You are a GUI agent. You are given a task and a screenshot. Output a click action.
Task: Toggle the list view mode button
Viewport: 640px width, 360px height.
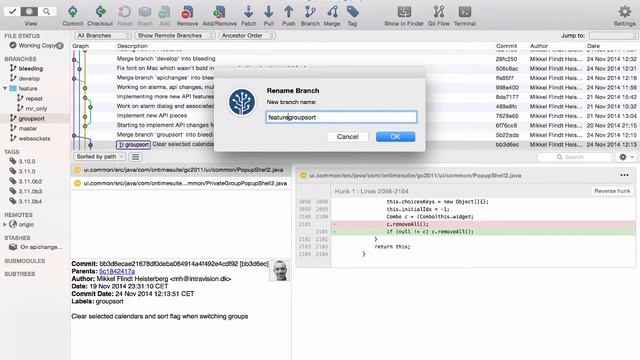[136, 157]
